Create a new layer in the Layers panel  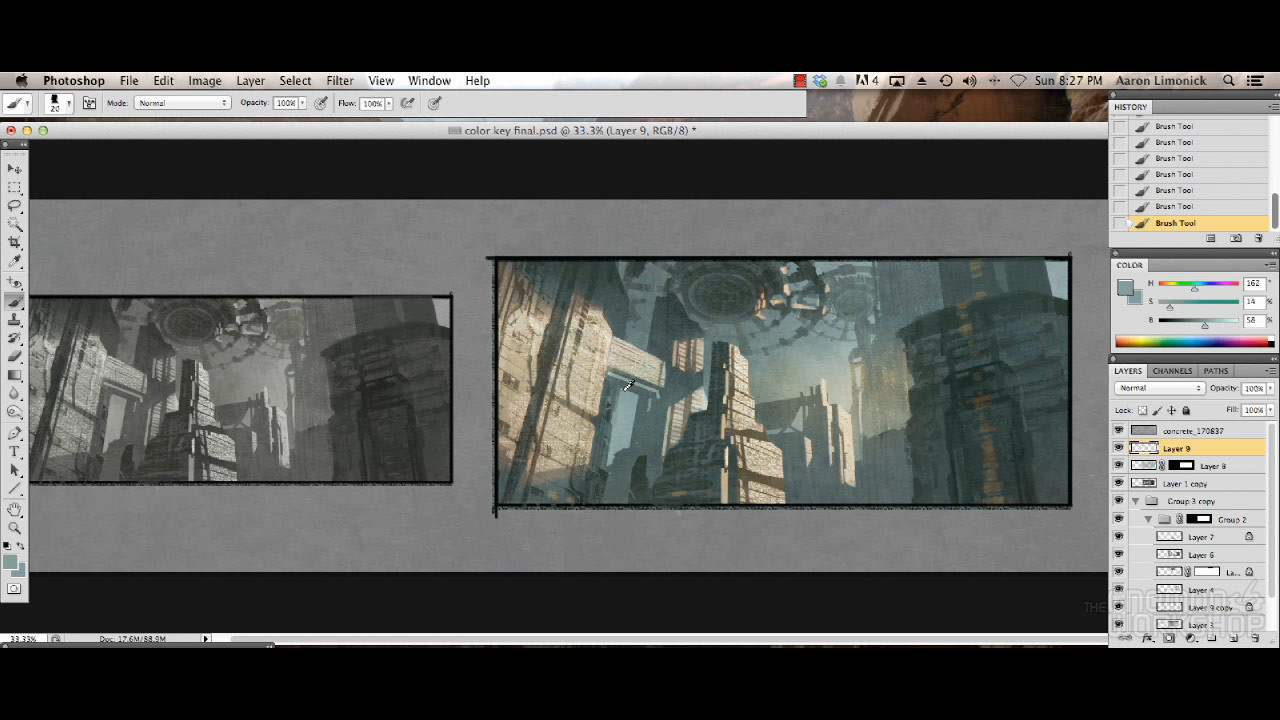pyautogui.click(x=1233, y=638)
